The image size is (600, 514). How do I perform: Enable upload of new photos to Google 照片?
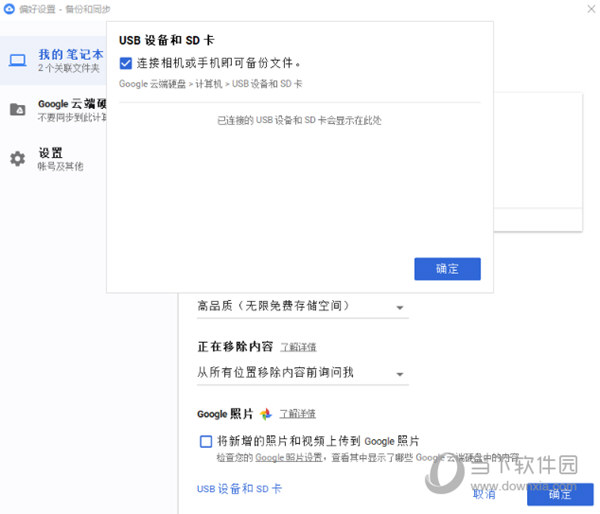coord(206,441)
